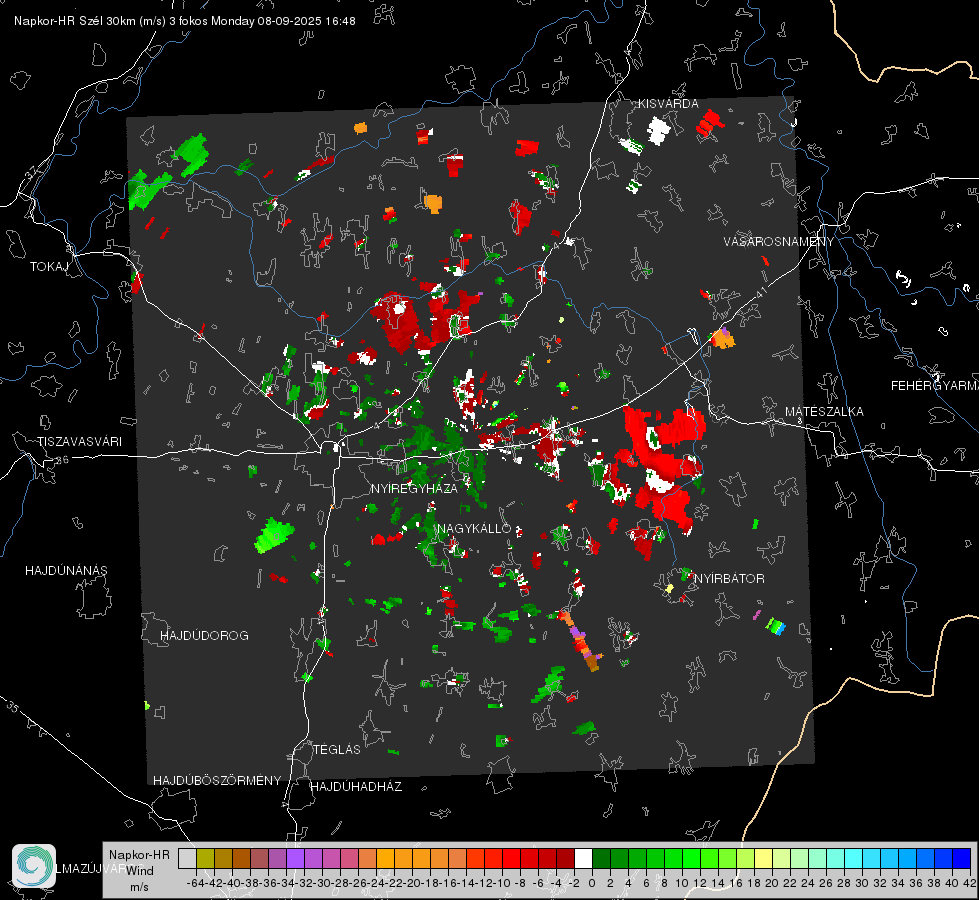Click the KISVÁRDA city label
979x900 pixels.
click(x=668, y=104)
